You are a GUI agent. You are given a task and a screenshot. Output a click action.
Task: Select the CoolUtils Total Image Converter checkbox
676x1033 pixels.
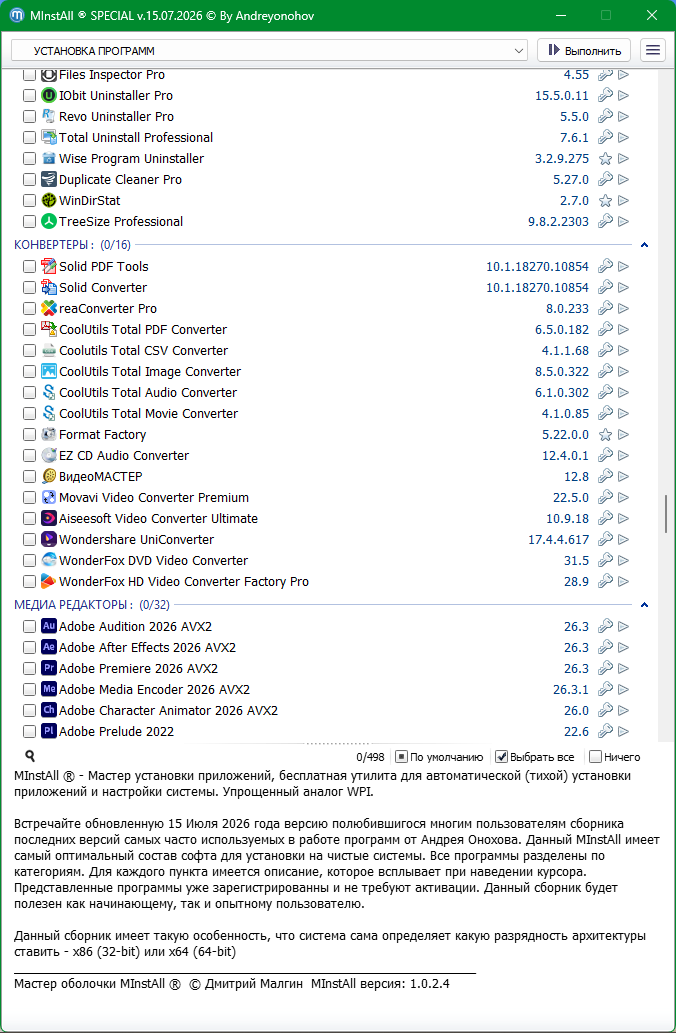click(29, 372)
